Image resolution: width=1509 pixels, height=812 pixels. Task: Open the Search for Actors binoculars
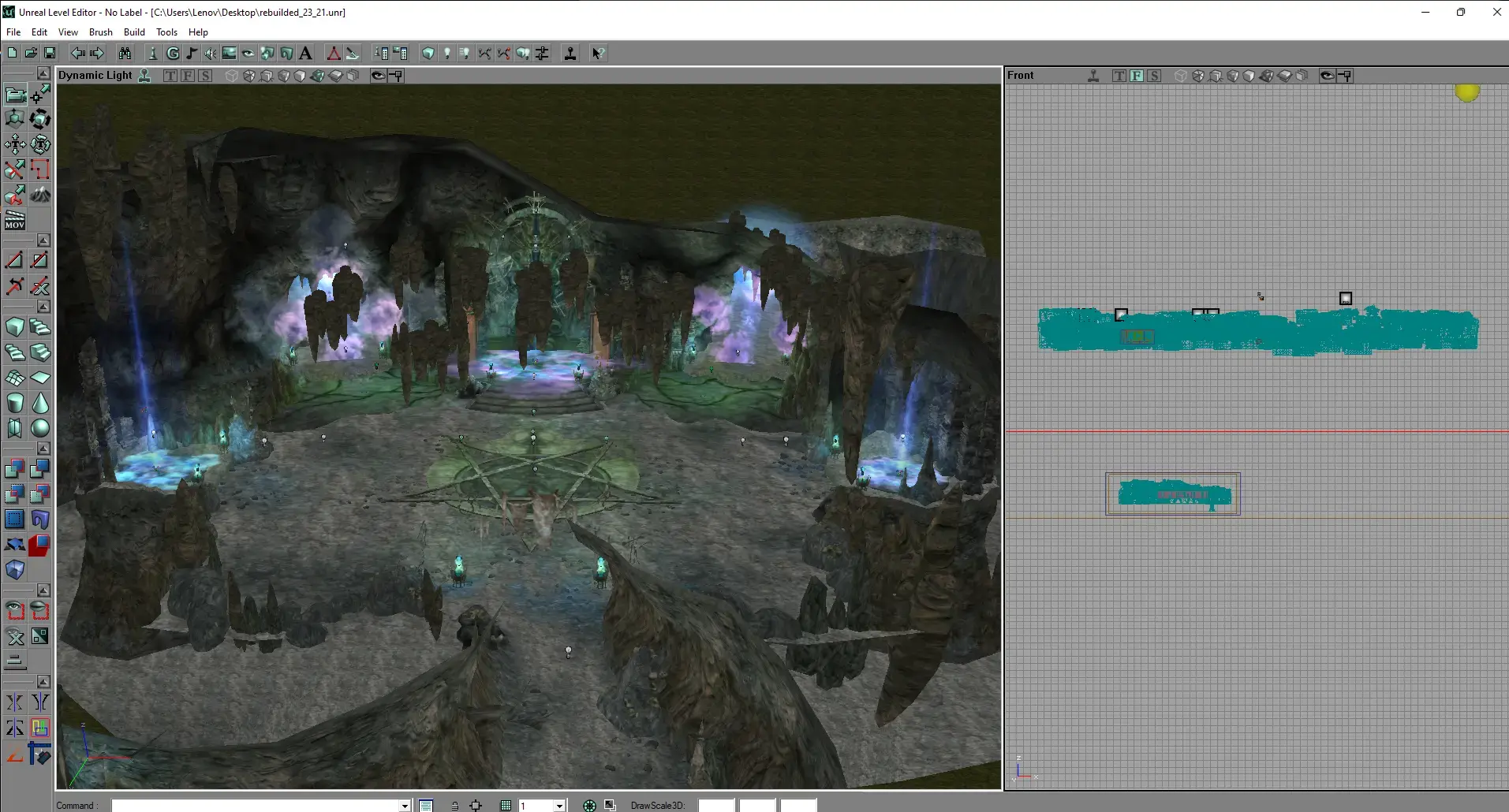[x=125, y=54]
